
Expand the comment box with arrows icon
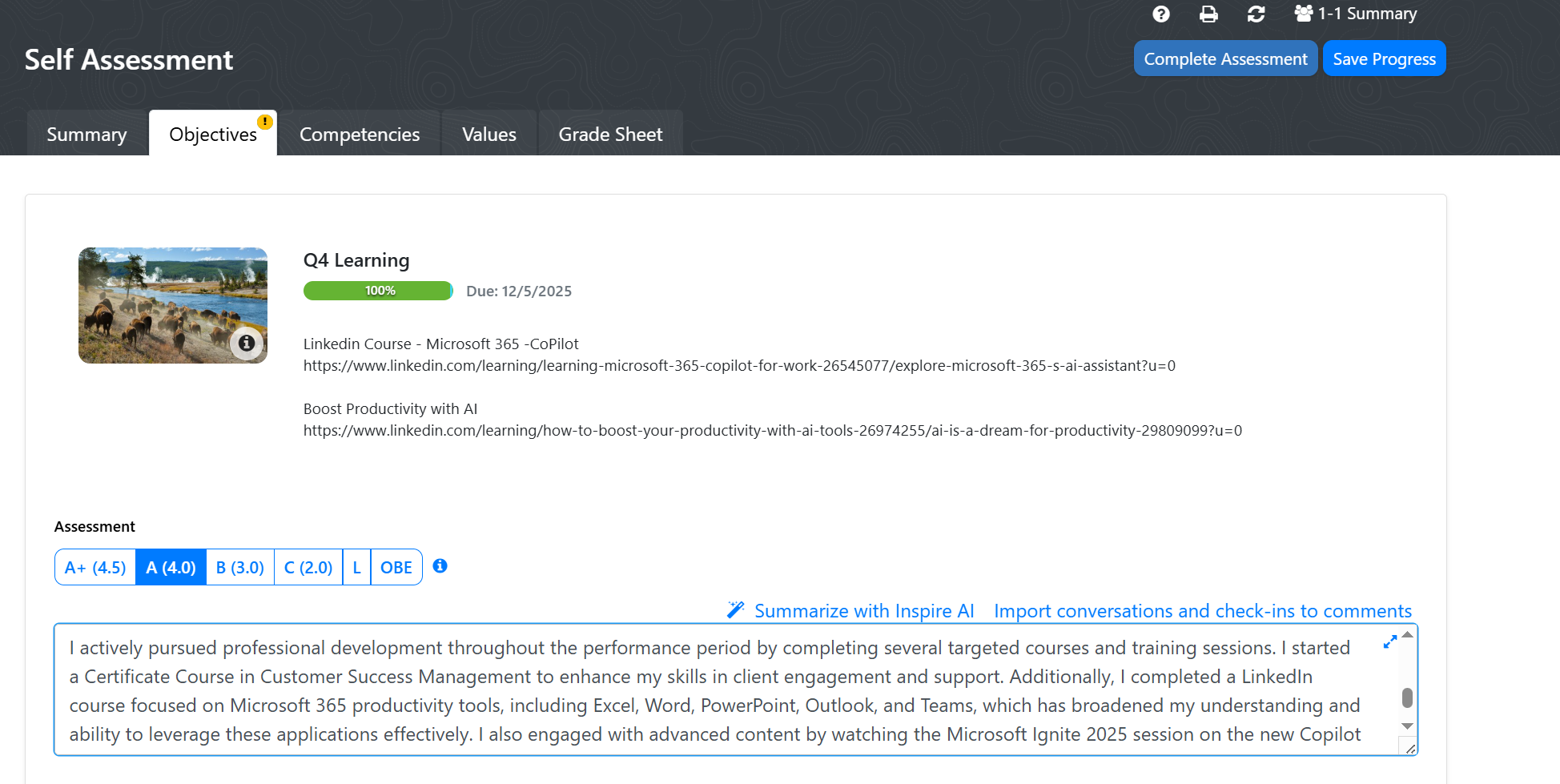click(x=1389, y=642)
